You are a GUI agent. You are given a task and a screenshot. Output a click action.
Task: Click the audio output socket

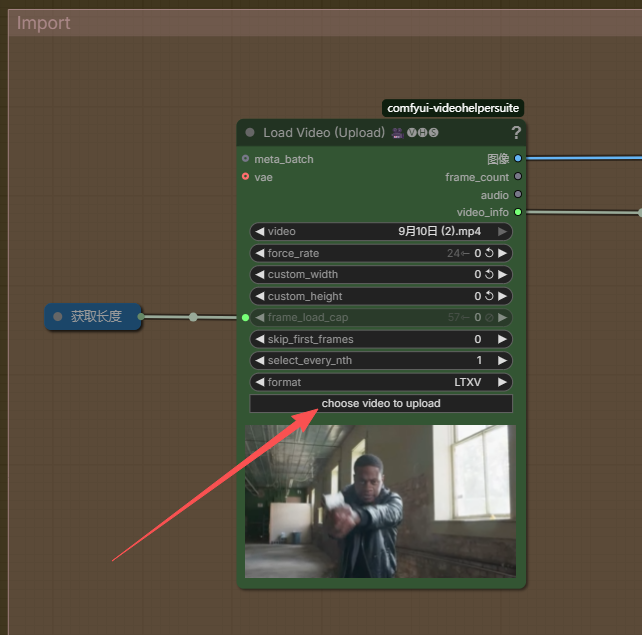tap(518, 194)
